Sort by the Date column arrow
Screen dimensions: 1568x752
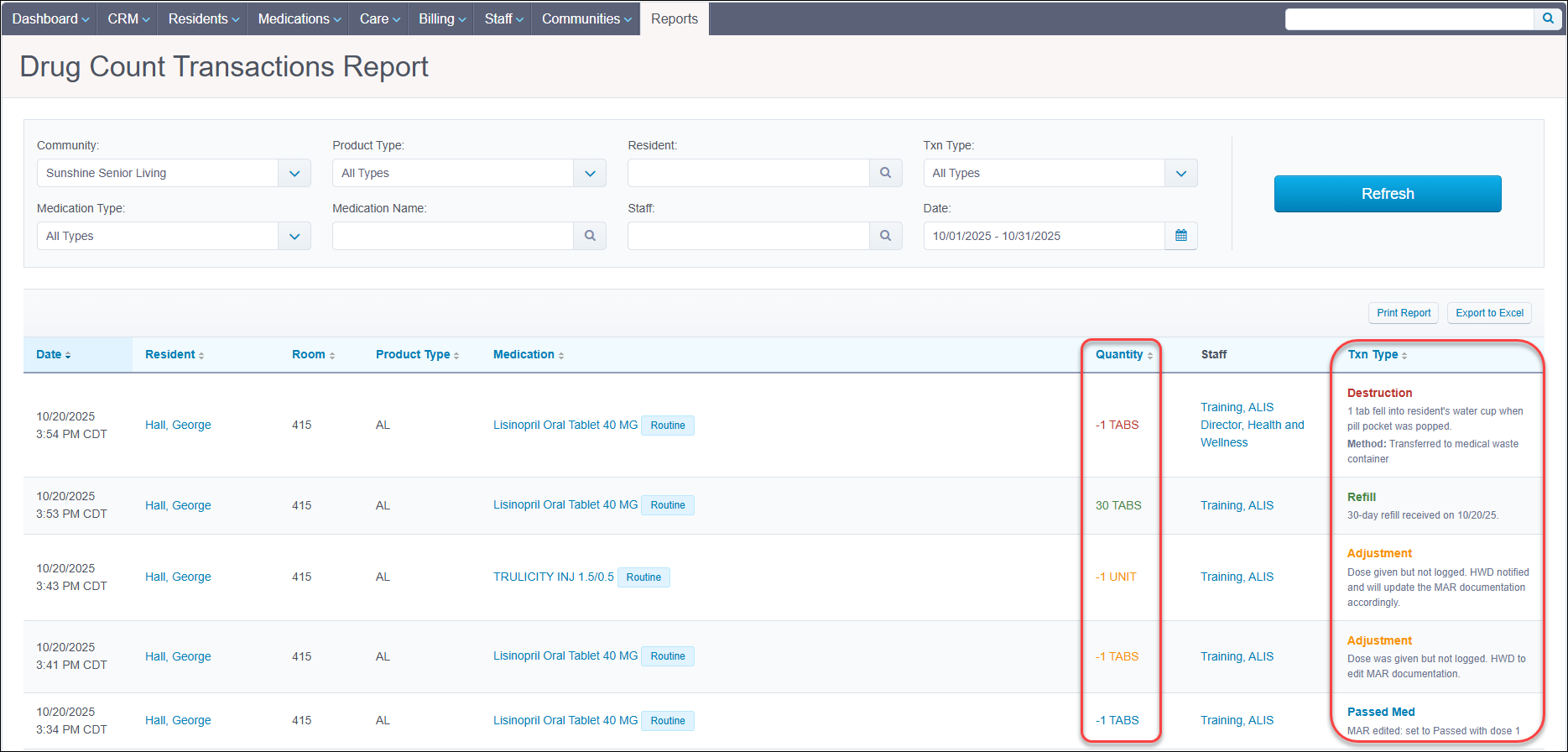tap(68, 355)
